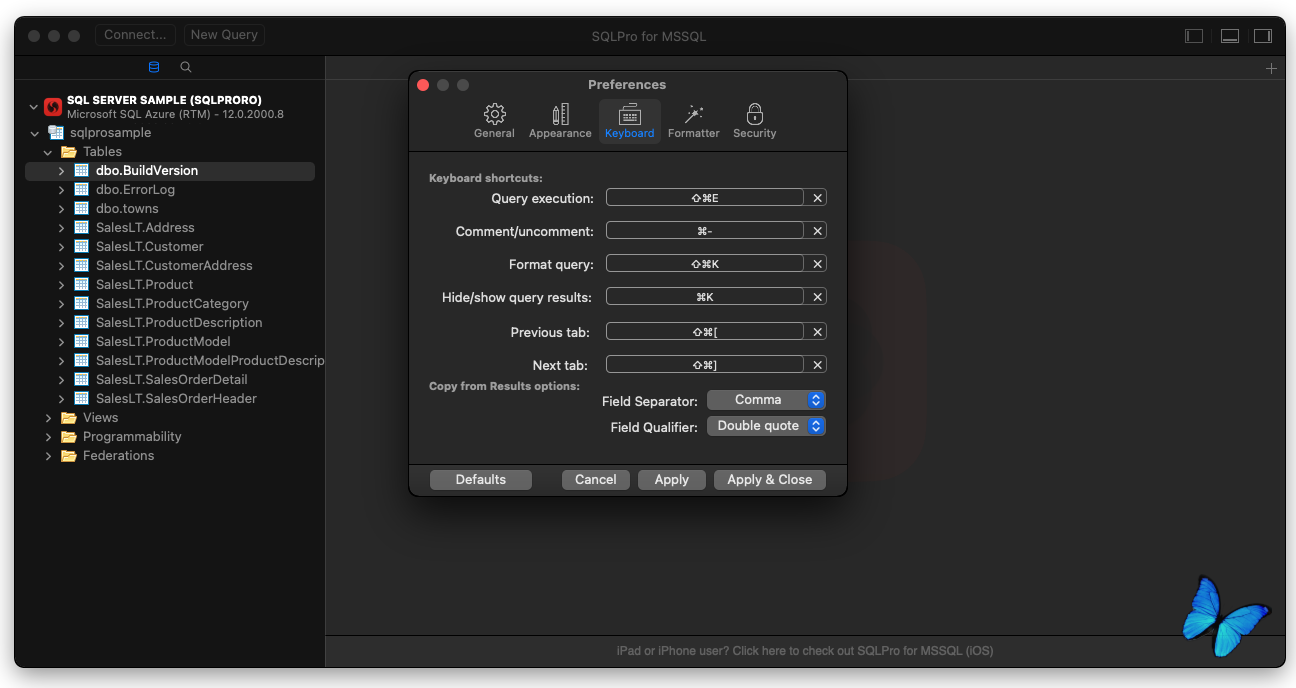
Task: Select the SalesLT.ProductCategory table row
Action: click(x=172, y=304)
